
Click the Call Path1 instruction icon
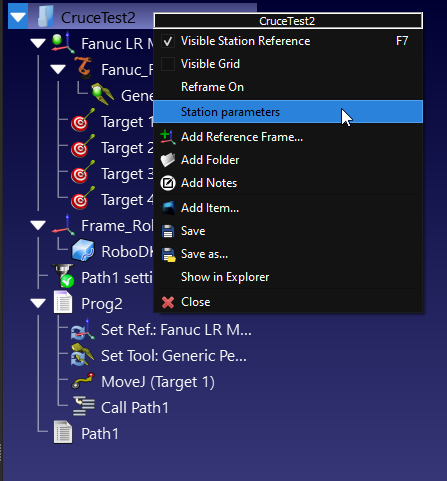click(x=83, y=406)
